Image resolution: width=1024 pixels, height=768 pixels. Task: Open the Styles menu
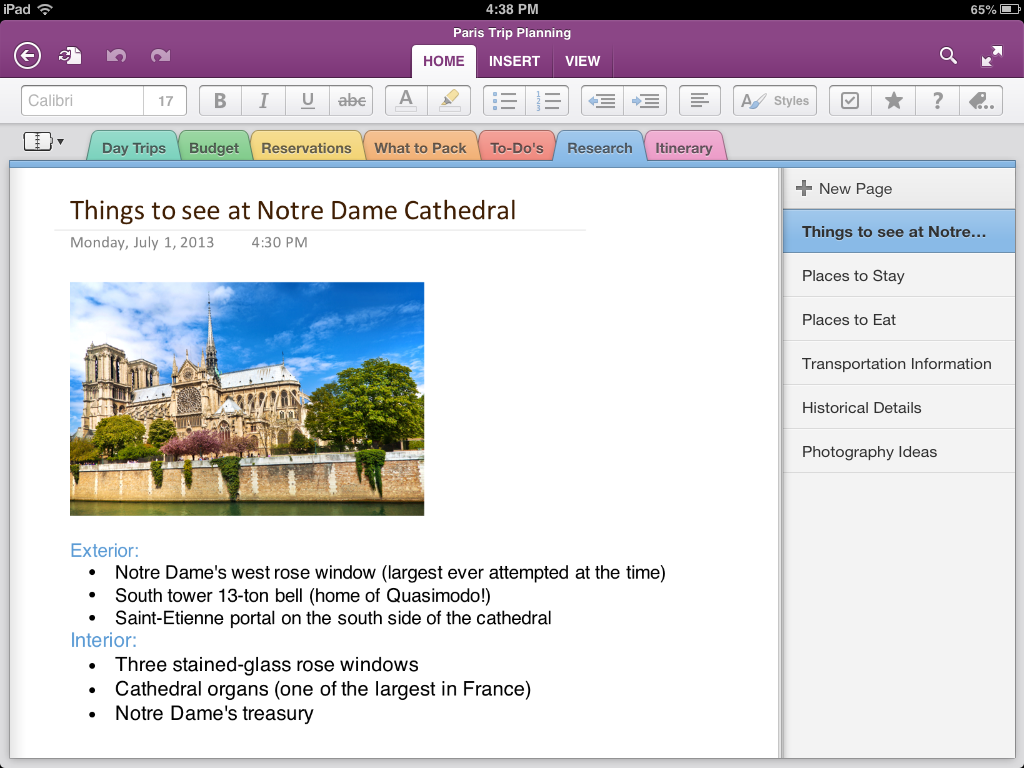click(775, 101)
